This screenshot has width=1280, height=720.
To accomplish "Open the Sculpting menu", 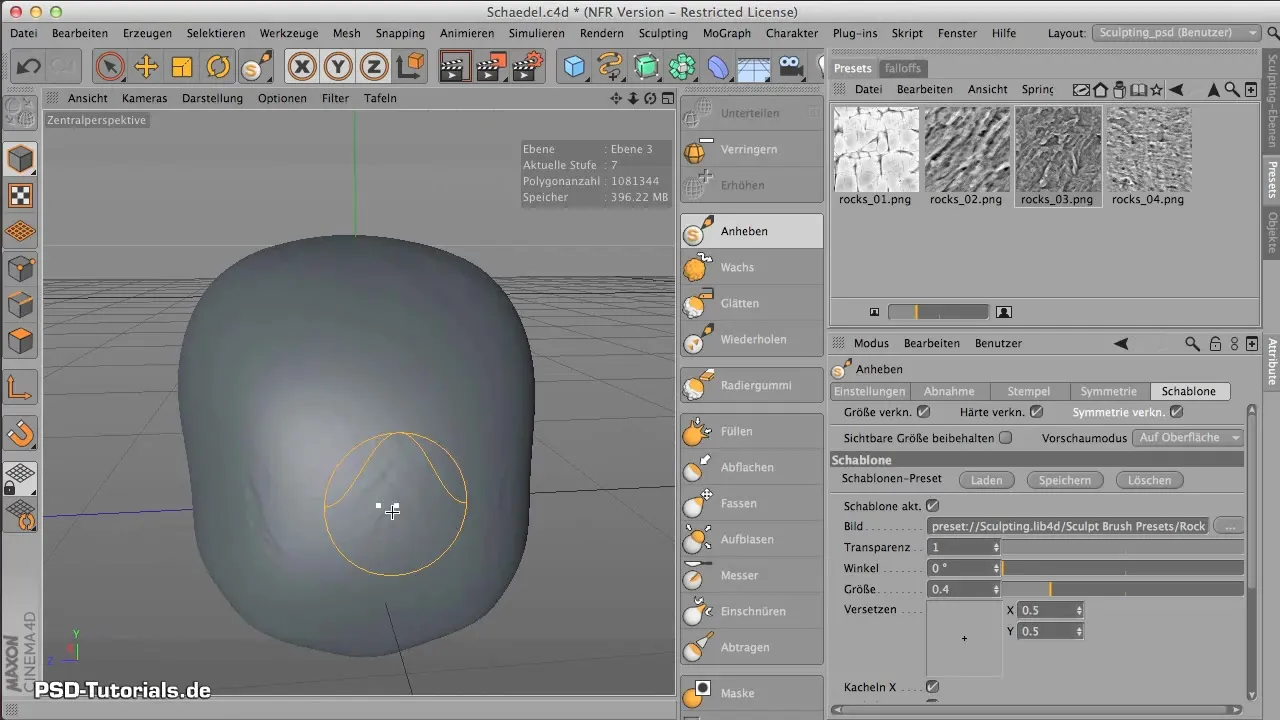I will point(663,33).
